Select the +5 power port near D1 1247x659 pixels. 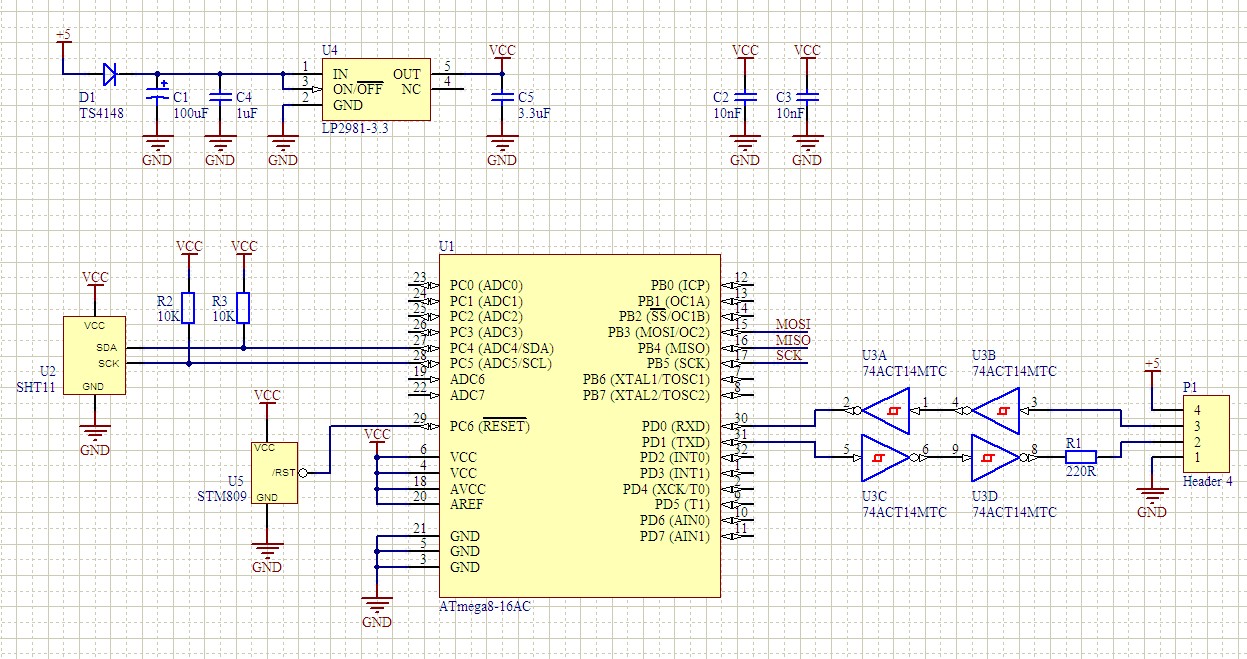tap(63, 36)
